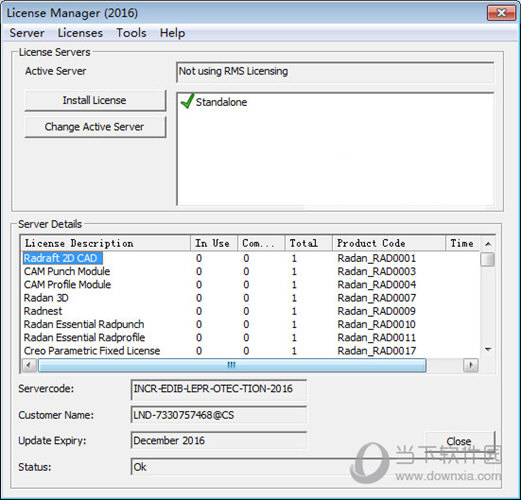This screenshot has width=521, height=500.
Task: Select the Standalone server entry
Action: 221,102
